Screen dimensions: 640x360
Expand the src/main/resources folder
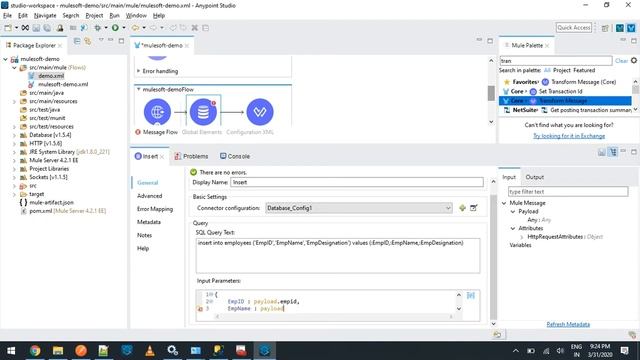pos(14,101)
